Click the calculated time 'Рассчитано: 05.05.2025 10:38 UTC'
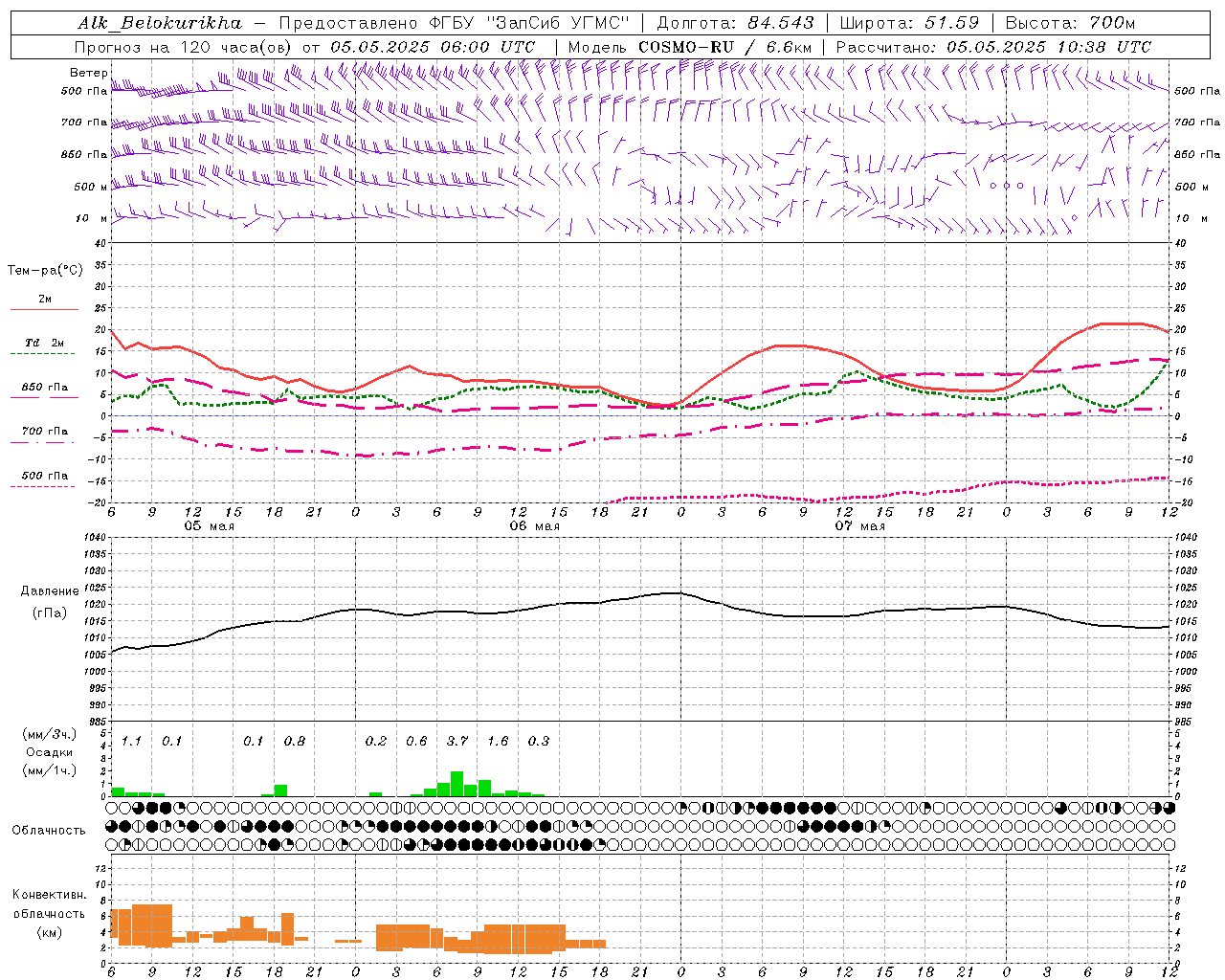The width and height of the screenshot is (1225, 980). [x=993, y=47]
